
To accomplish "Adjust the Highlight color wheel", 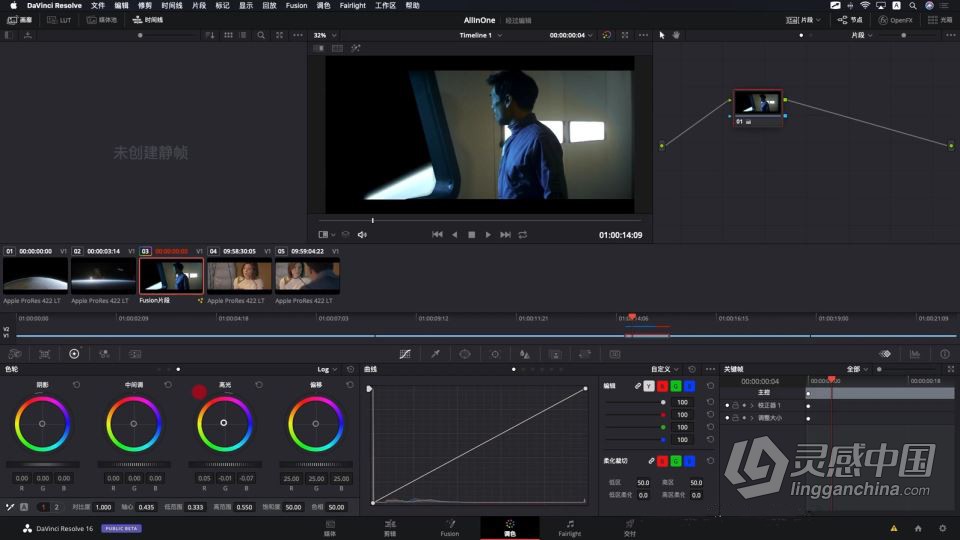I will (224, 423).
